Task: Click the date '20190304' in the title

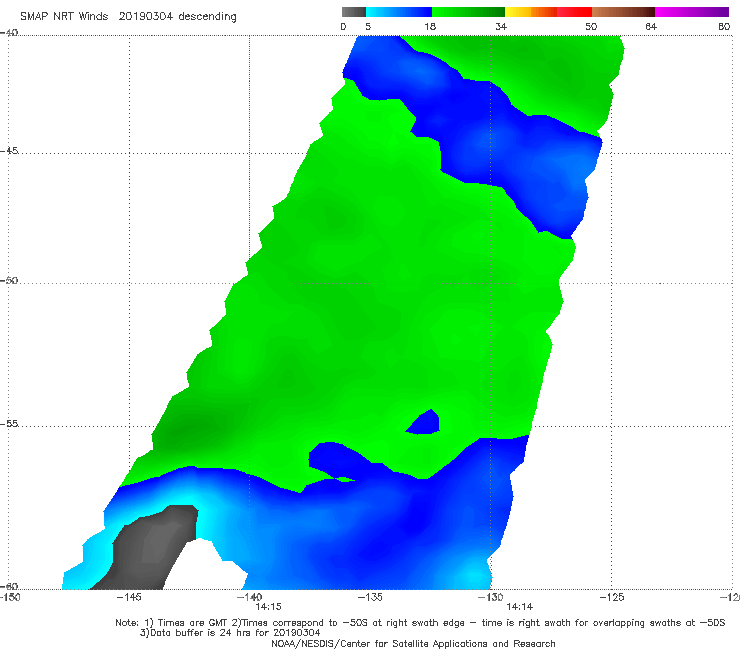Action: coord(145,16)
